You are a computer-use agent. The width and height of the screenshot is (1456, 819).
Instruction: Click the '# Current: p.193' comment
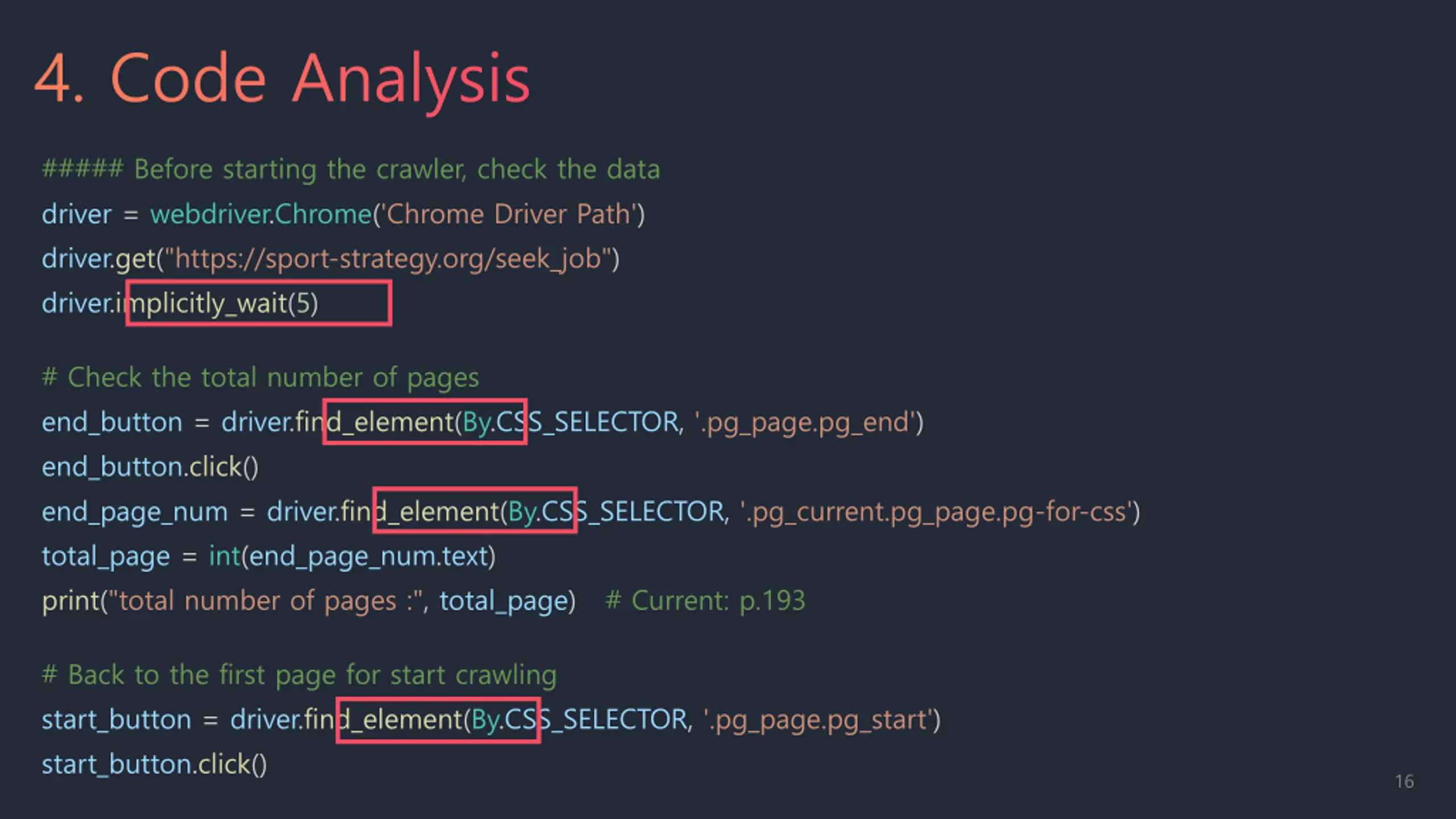(x=705, y=601)
